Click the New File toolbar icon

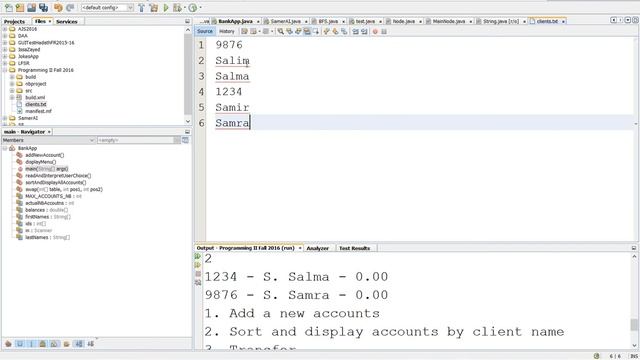pos(9,7)
